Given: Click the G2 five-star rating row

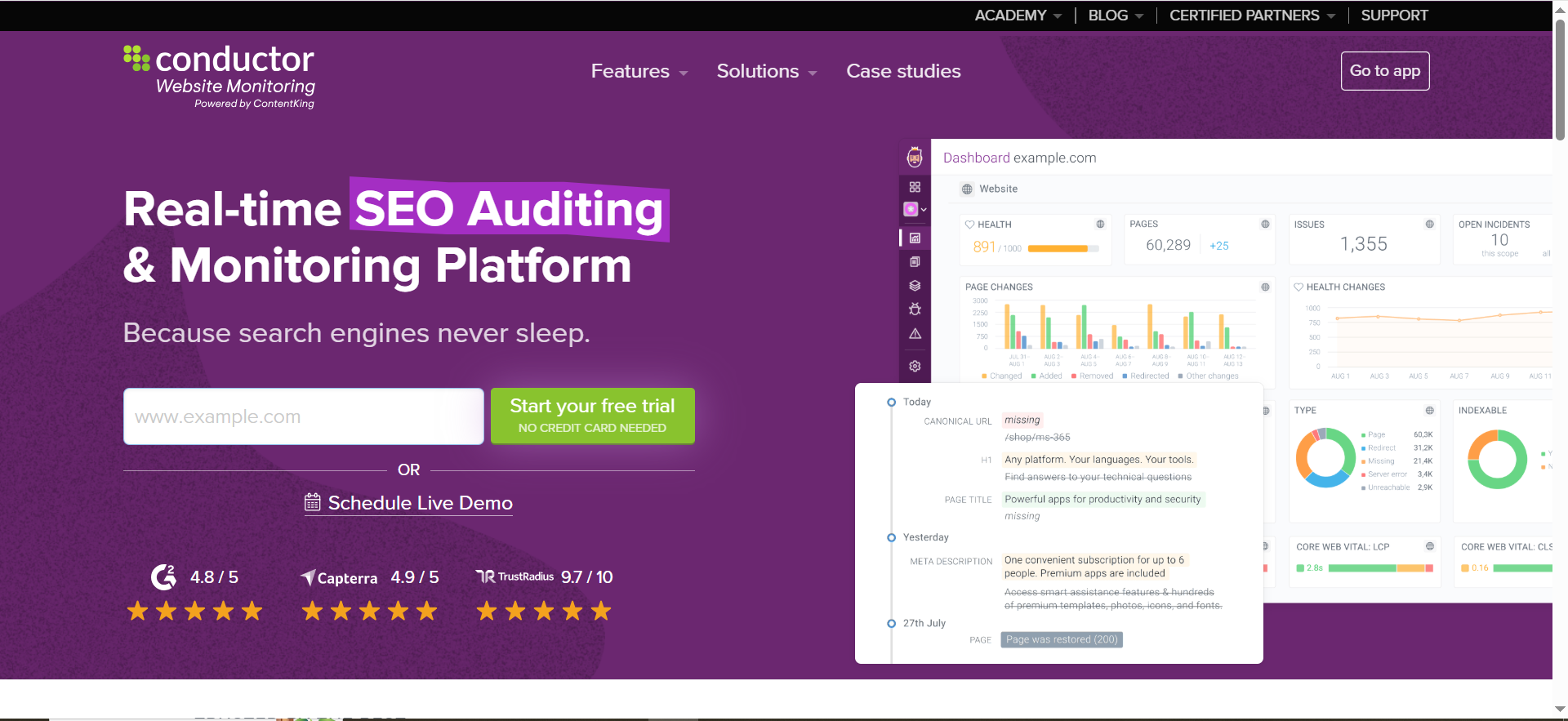Looking at the screenshot, I should coord(194,611).
